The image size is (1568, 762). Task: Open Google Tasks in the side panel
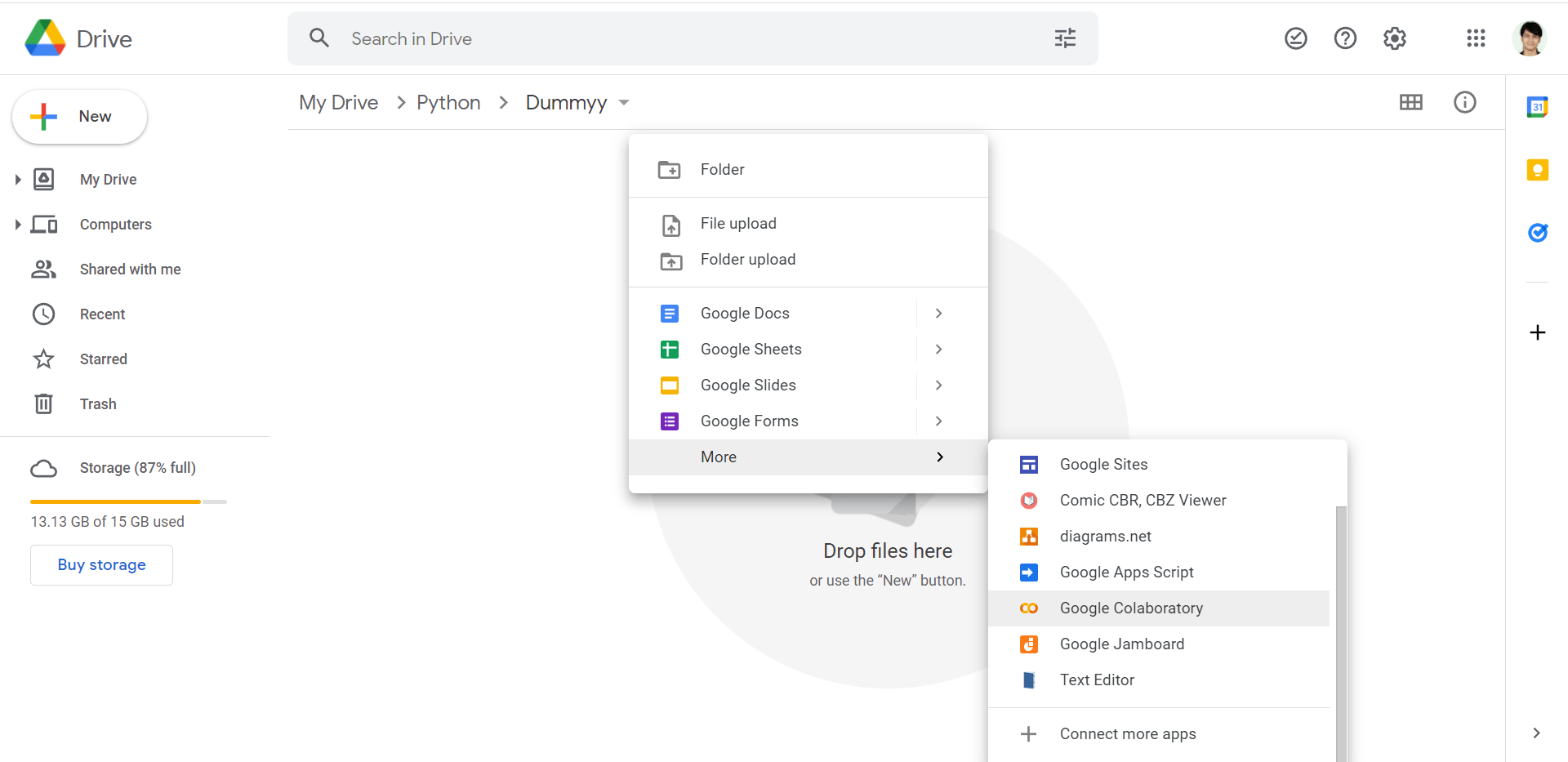click(1538, 233)
